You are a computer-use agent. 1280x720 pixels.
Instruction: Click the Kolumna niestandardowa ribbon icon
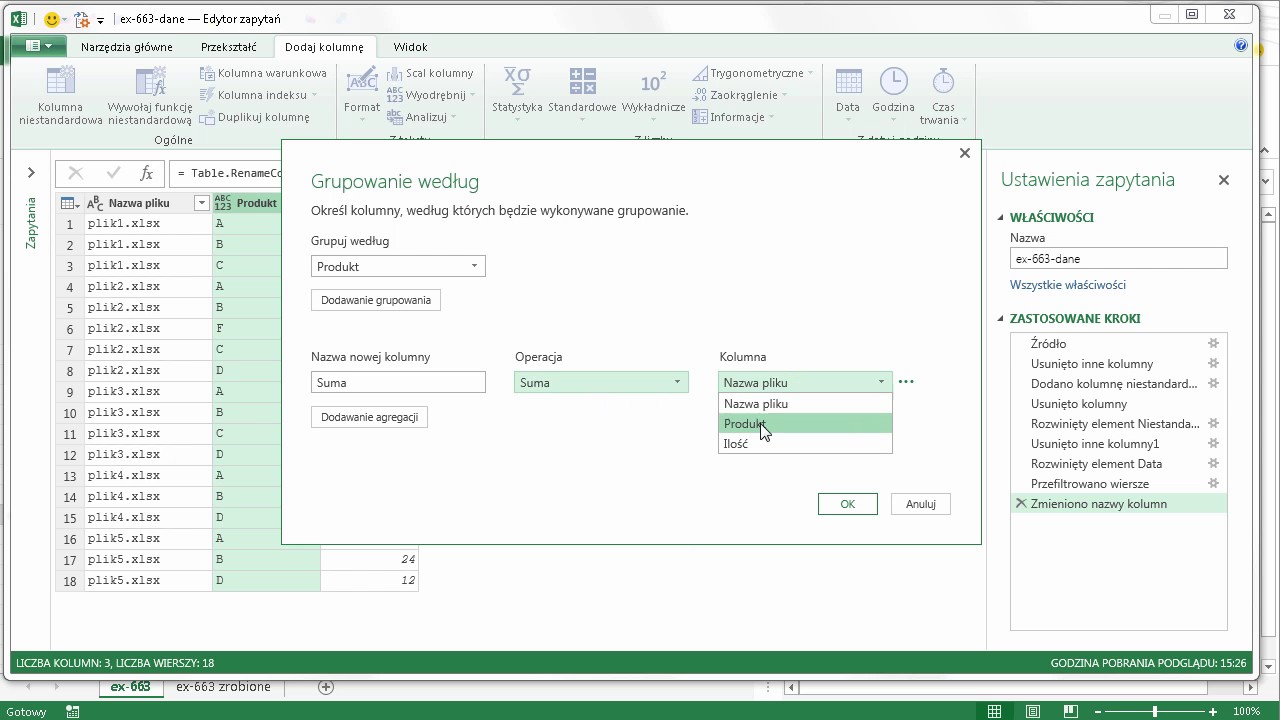[60, 81]
